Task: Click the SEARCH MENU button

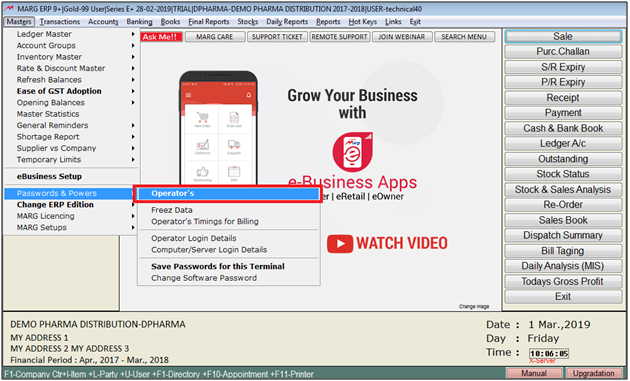Action: click(464, 37)
